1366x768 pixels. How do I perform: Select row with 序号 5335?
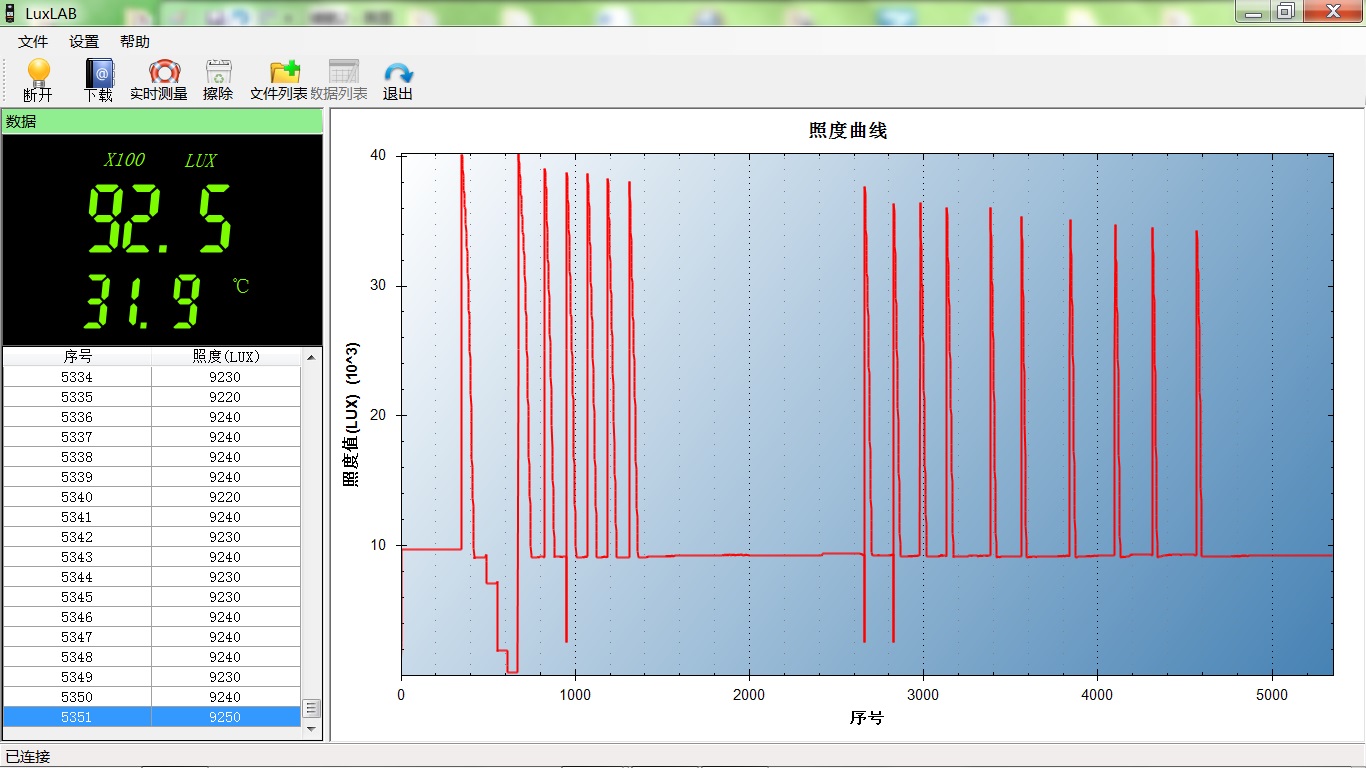[x=152, y=397]
